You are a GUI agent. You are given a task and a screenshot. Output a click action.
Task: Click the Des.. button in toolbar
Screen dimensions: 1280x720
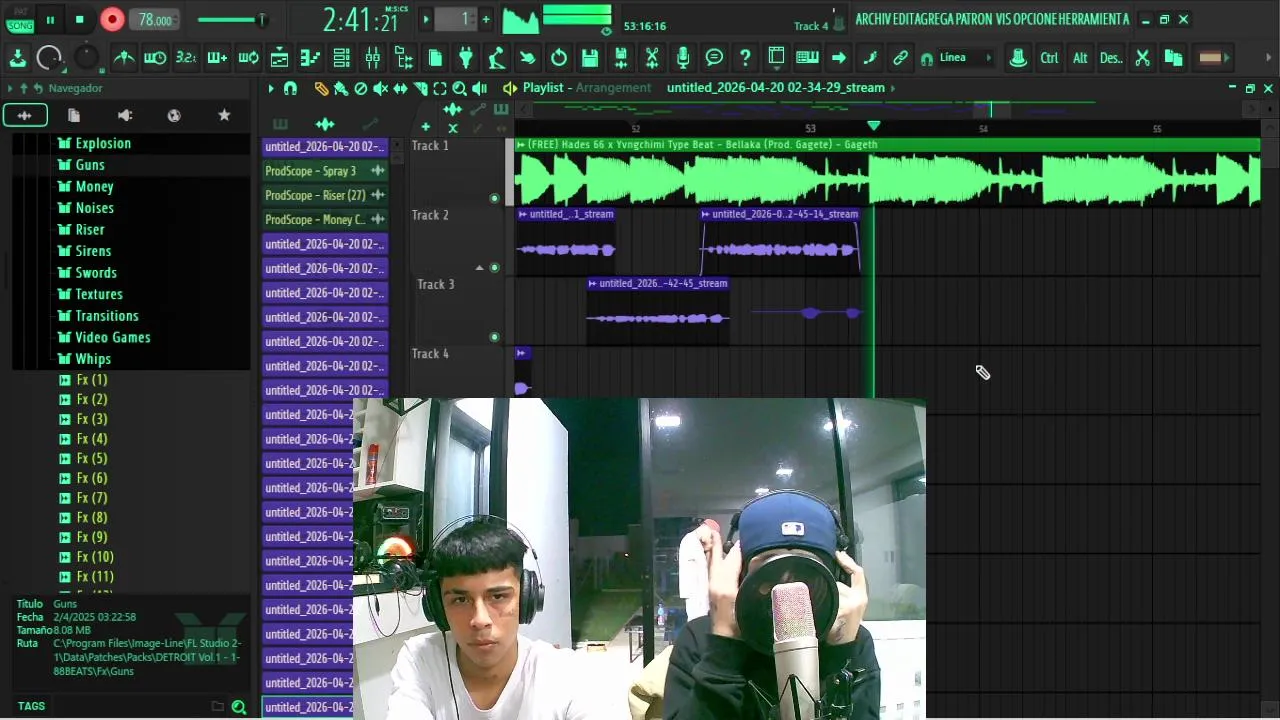click(x=1111, y=58)
